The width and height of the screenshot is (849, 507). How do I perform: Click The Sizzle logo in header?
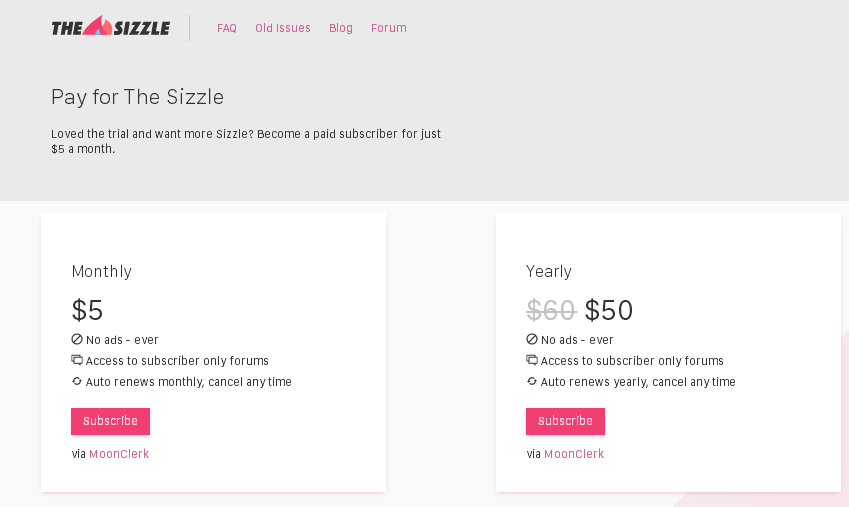[x=110, y=27]
